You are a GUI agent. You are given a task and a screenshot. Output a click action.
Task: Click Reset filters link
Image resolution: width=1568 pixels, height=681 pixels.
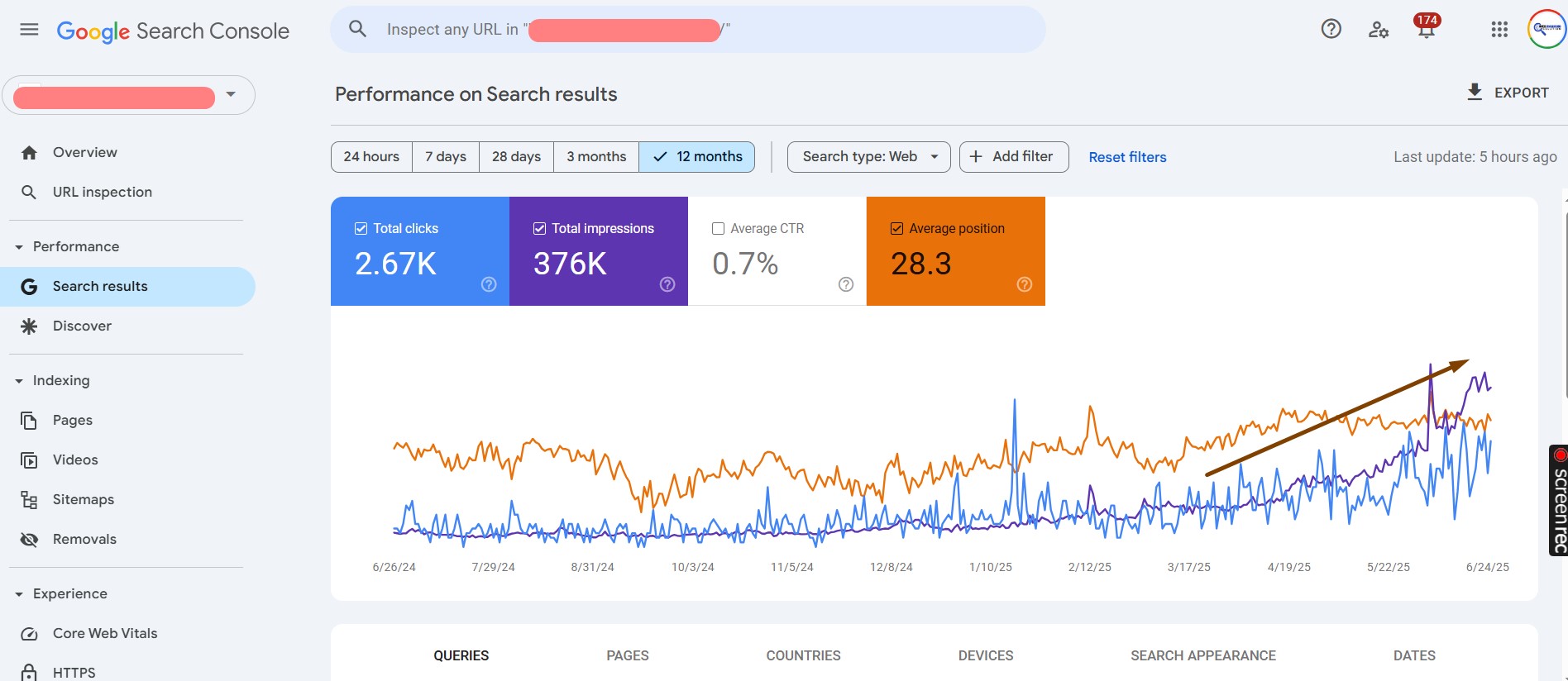click(1127, 157)
